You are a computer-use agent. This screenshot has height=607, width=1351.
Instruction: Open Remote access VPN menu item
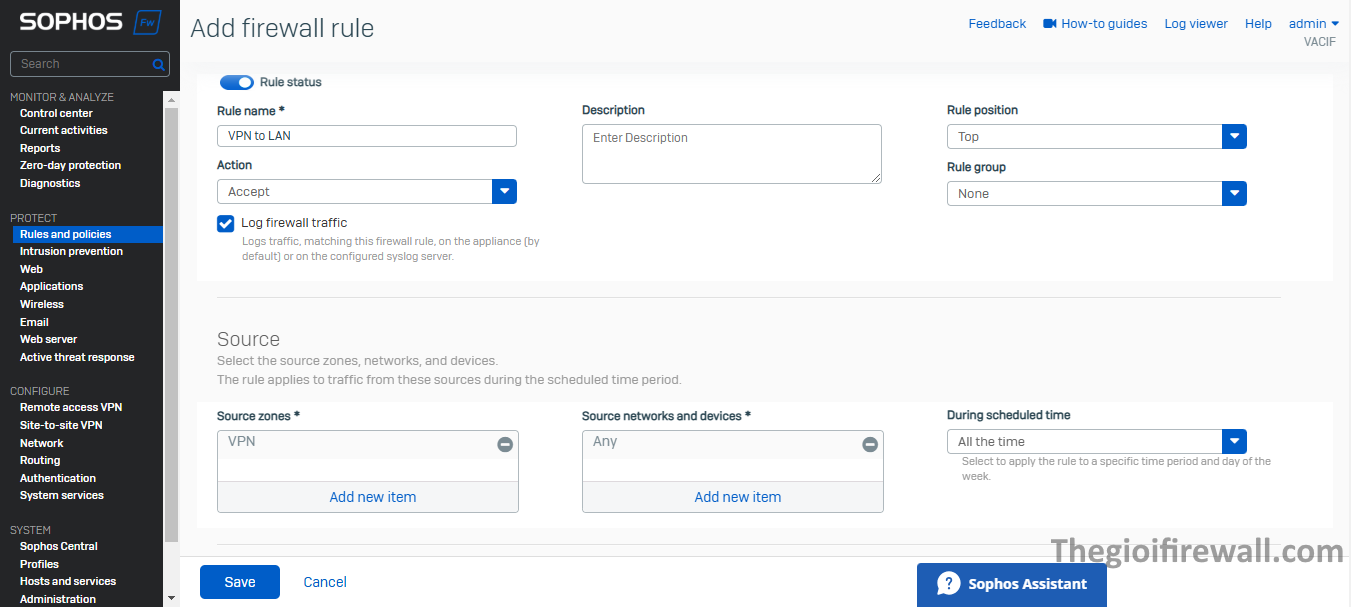71,407
